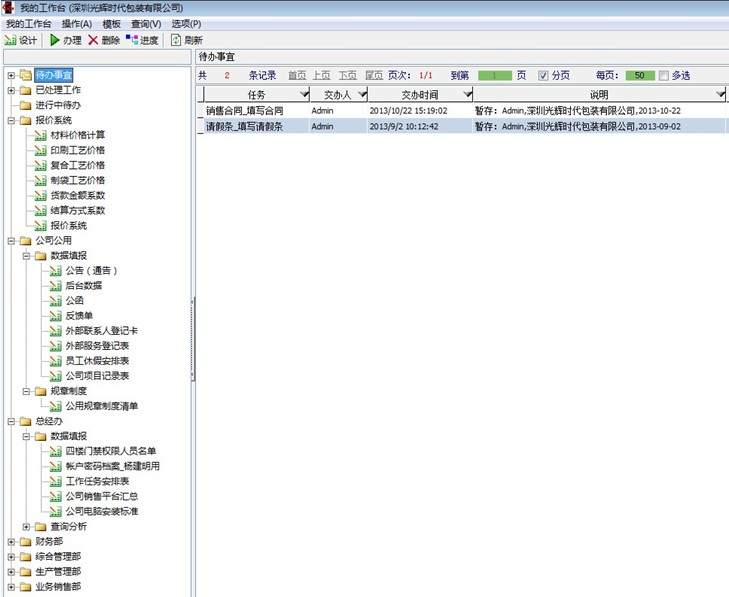Viewport: 729px width, 597px height.
Task: Open the 公告（通告）template in tree
Action: pyautogui.click(x=84, y=271)
